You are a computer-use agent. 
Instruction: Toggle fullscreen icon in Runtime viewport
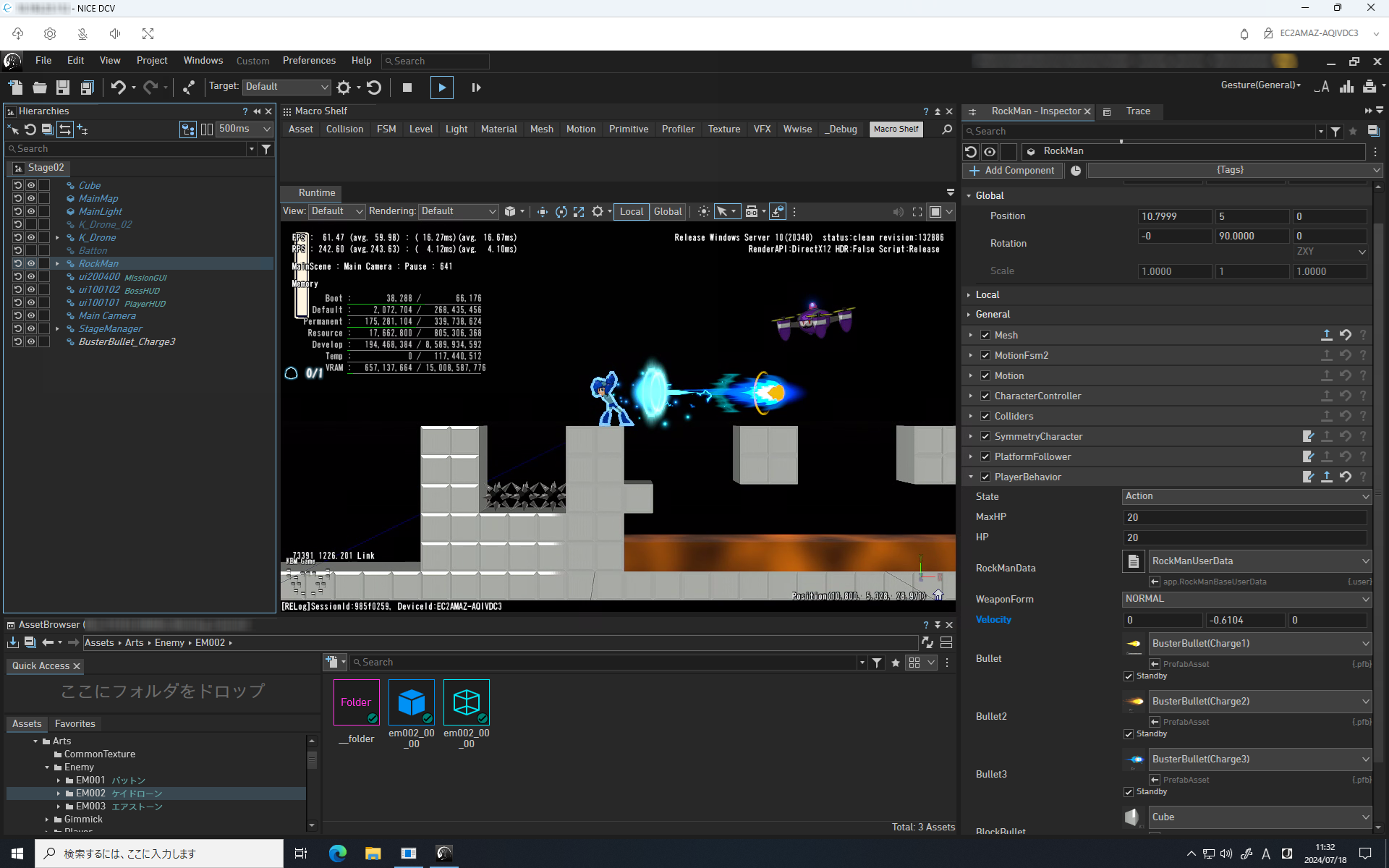click(917, 212)
